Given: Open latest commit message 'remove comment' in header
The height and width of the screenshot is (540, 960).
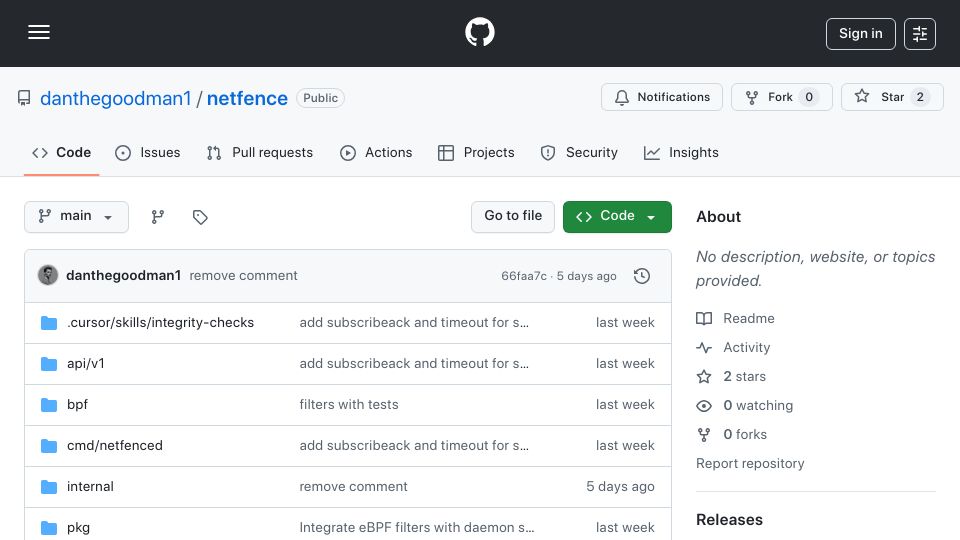Looking at the screenshot, I should click(x=243, y=276).
